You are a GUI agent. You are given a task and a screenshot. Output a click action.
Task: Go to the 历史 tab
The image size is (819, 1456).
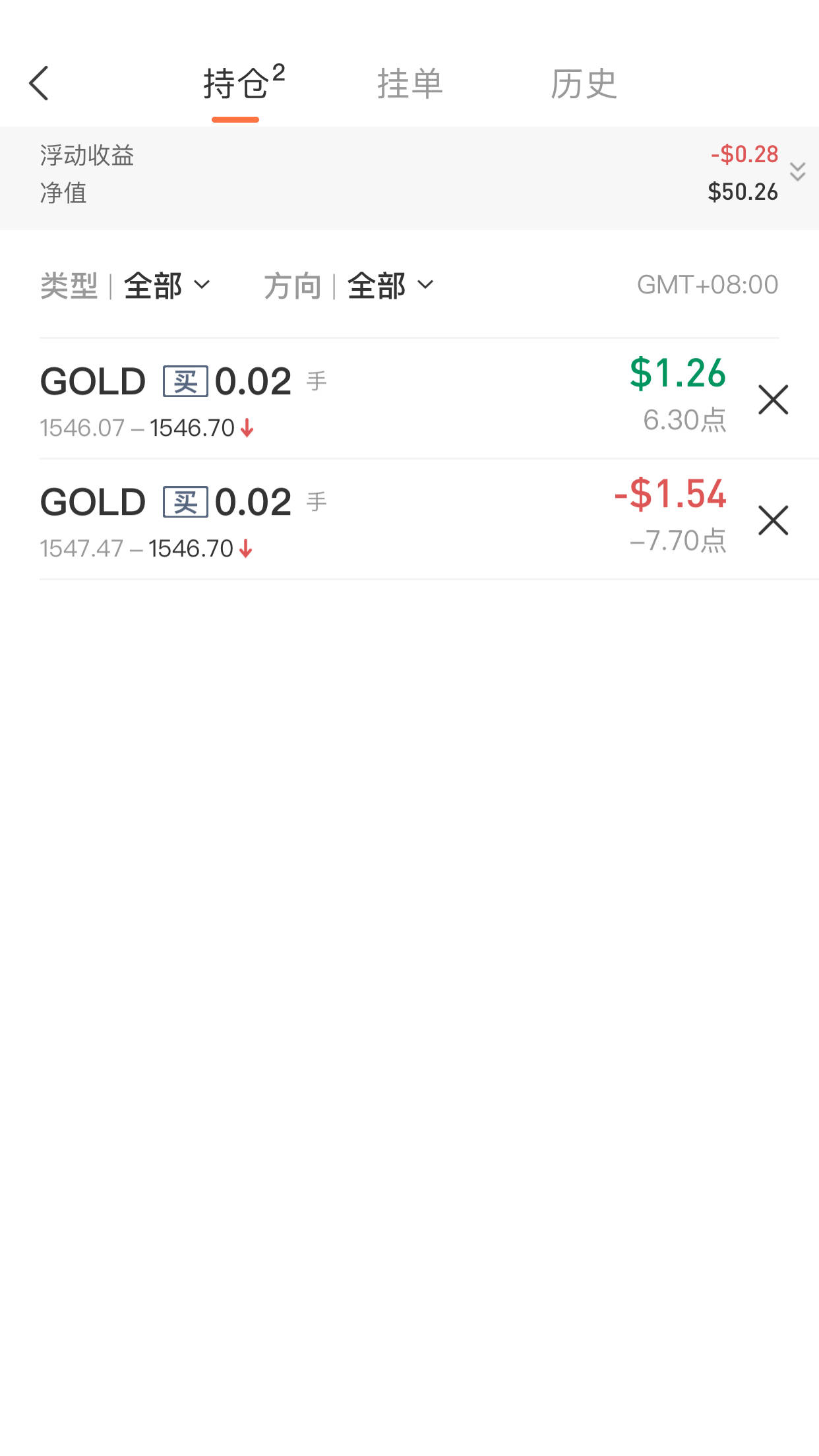[x=584, y=84]
